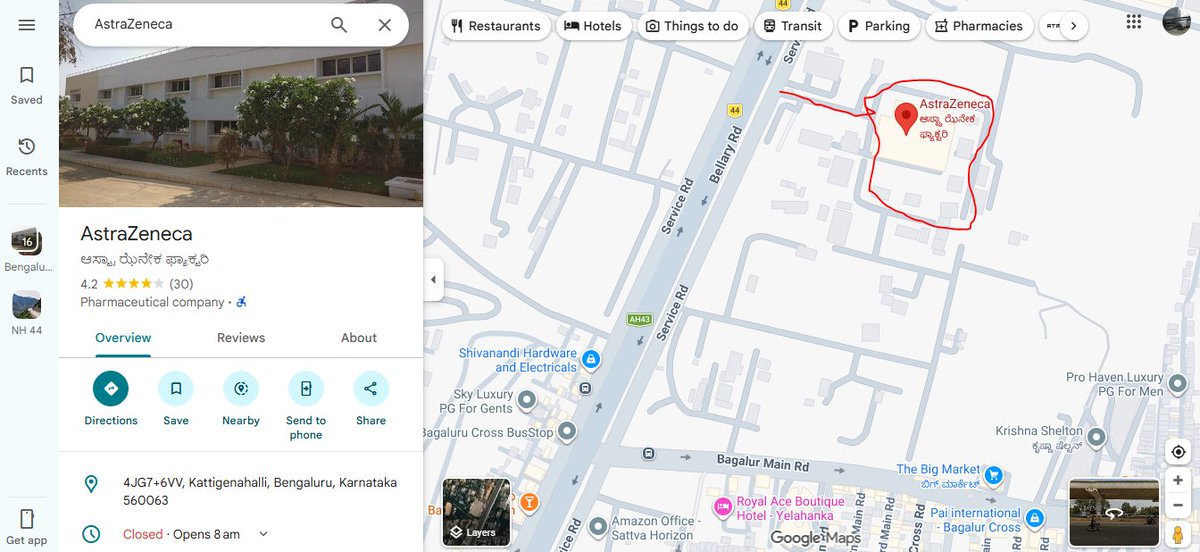The image size is (1200, 552).
Task: Click the red AstraZeneca map pin
Action: point(906,119)
